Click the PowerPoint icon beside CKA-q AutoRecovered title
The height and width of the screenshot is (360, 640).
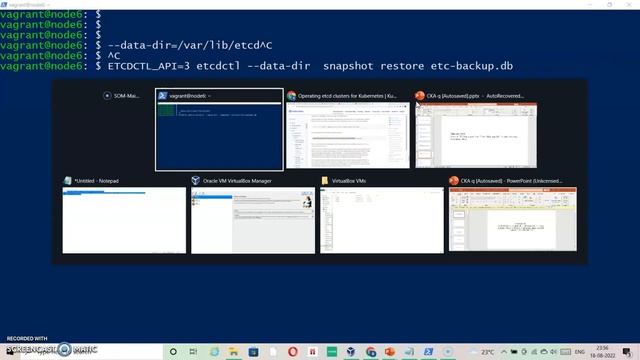tap(420, 96)
